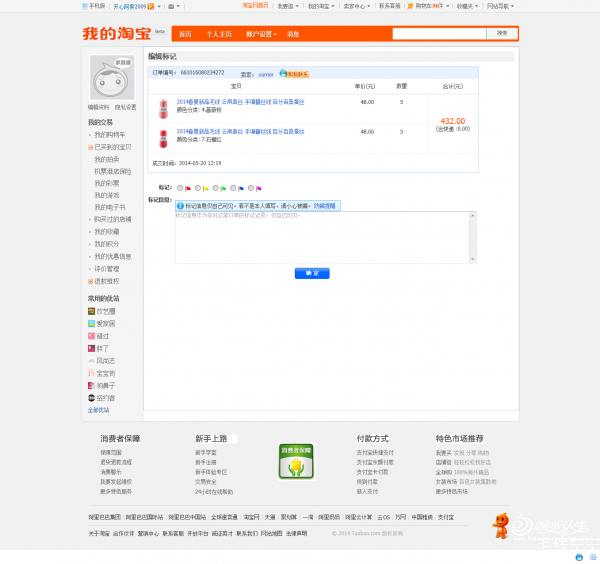Open the message icon dropdown in top bar
600x564 pixels.
178,7
